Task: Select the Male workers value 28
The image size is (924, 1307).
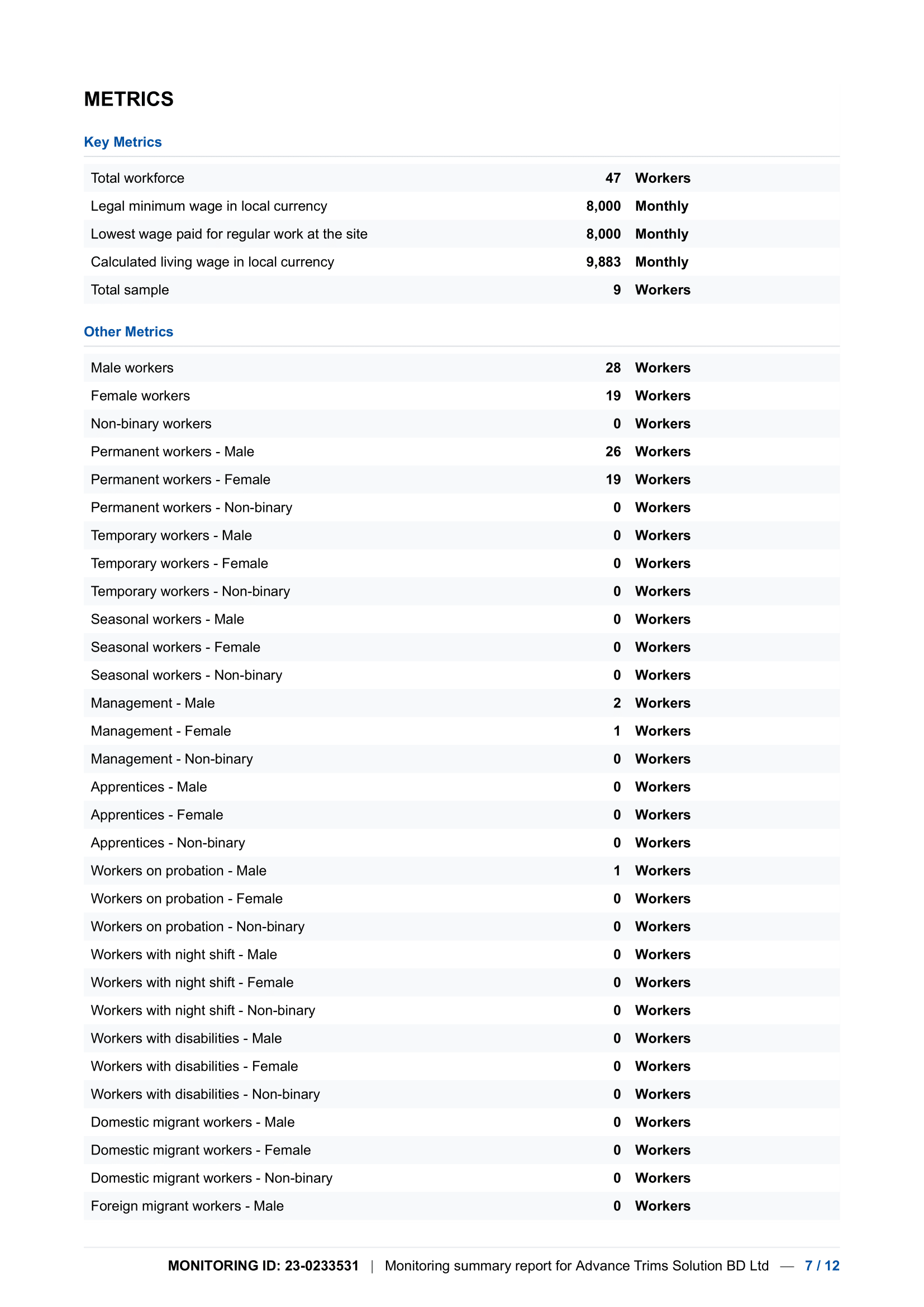Action: click(612, 368)
